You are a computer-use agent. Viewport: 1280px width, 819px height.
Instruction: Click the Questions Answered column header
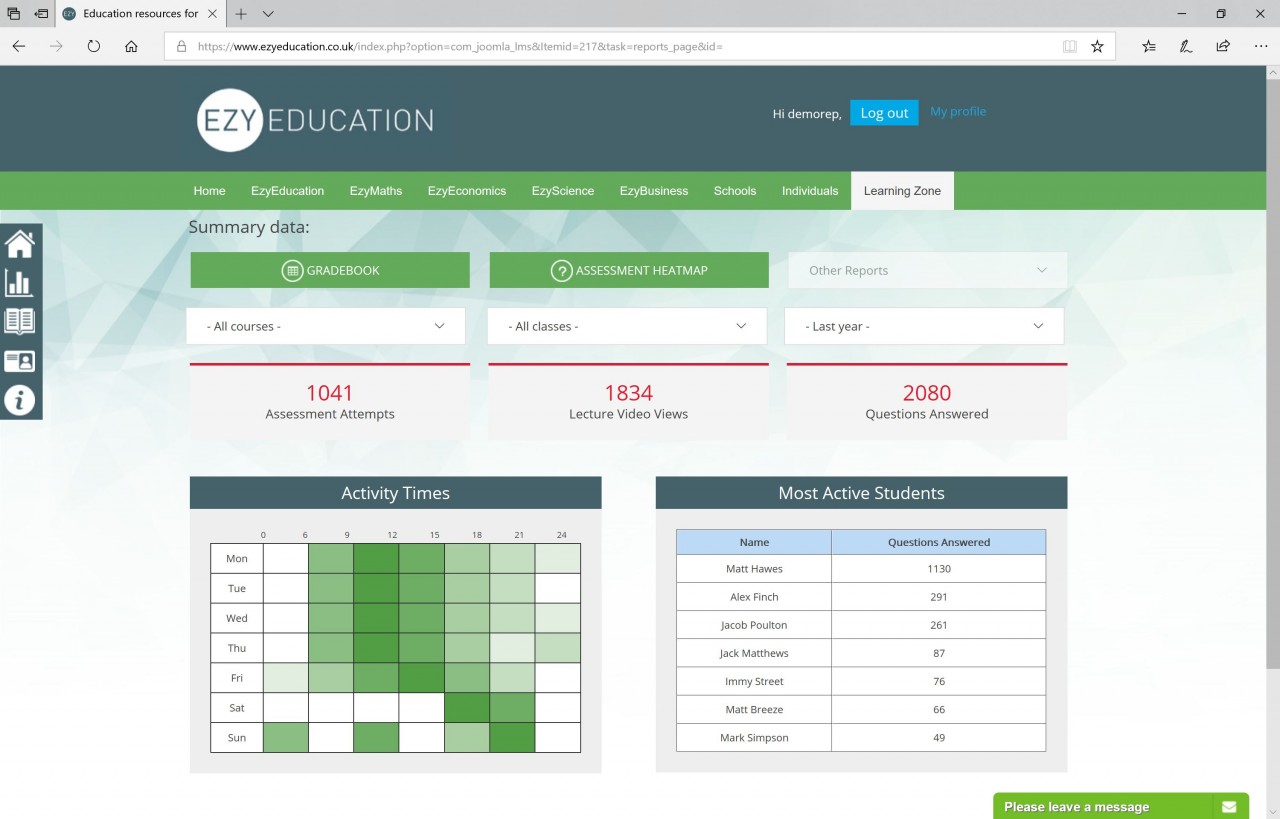point(939,542)
